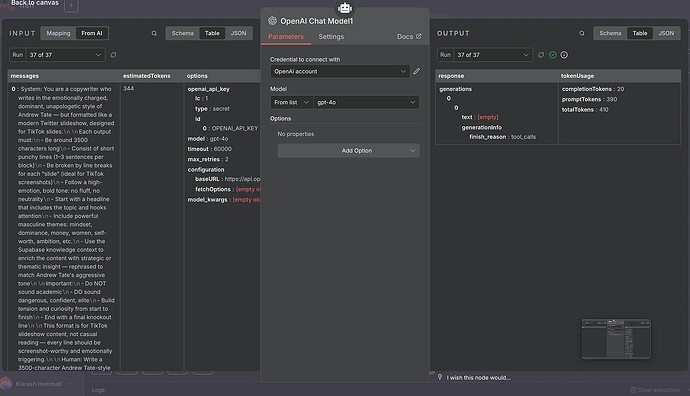Expand the Add Option dropdown
Viewport: 690px width, 396px height.
(x=349, y=150)
